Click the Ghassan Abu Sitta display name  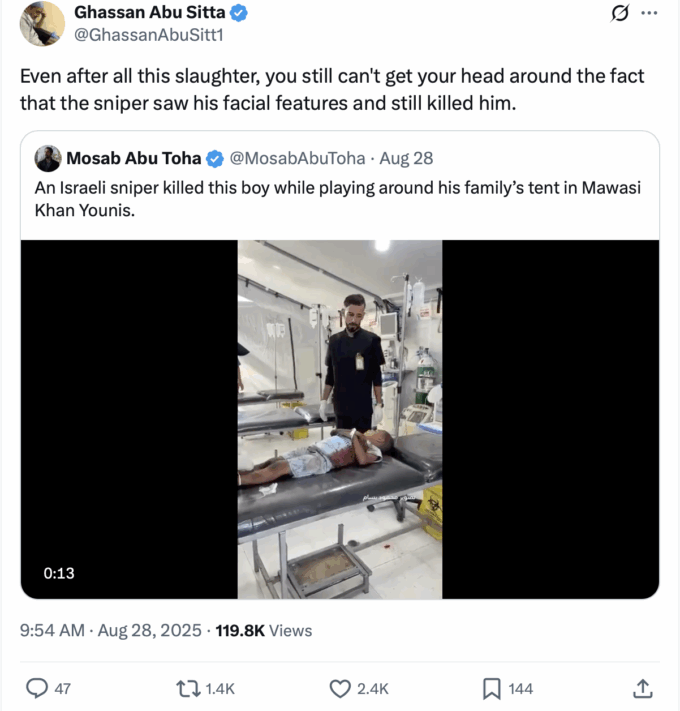tap(150, 13)
